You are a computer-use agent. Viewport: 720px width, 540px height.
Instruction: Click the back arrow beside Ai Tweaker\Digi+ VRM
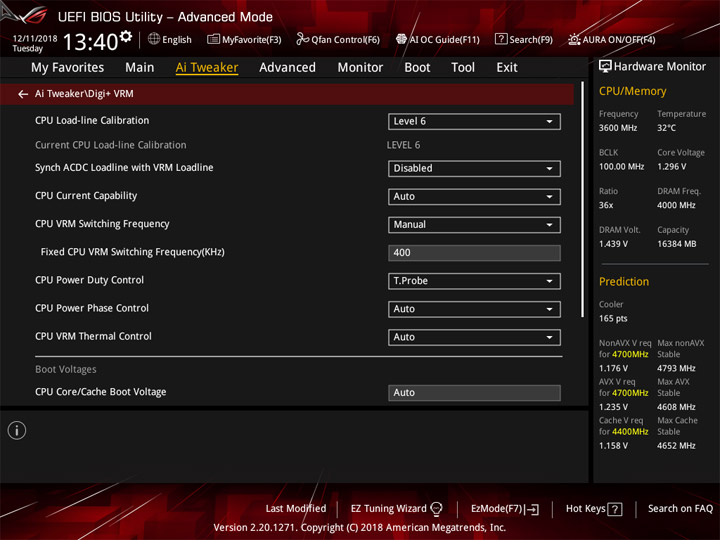pyautogui.click(x=22, y=94)
